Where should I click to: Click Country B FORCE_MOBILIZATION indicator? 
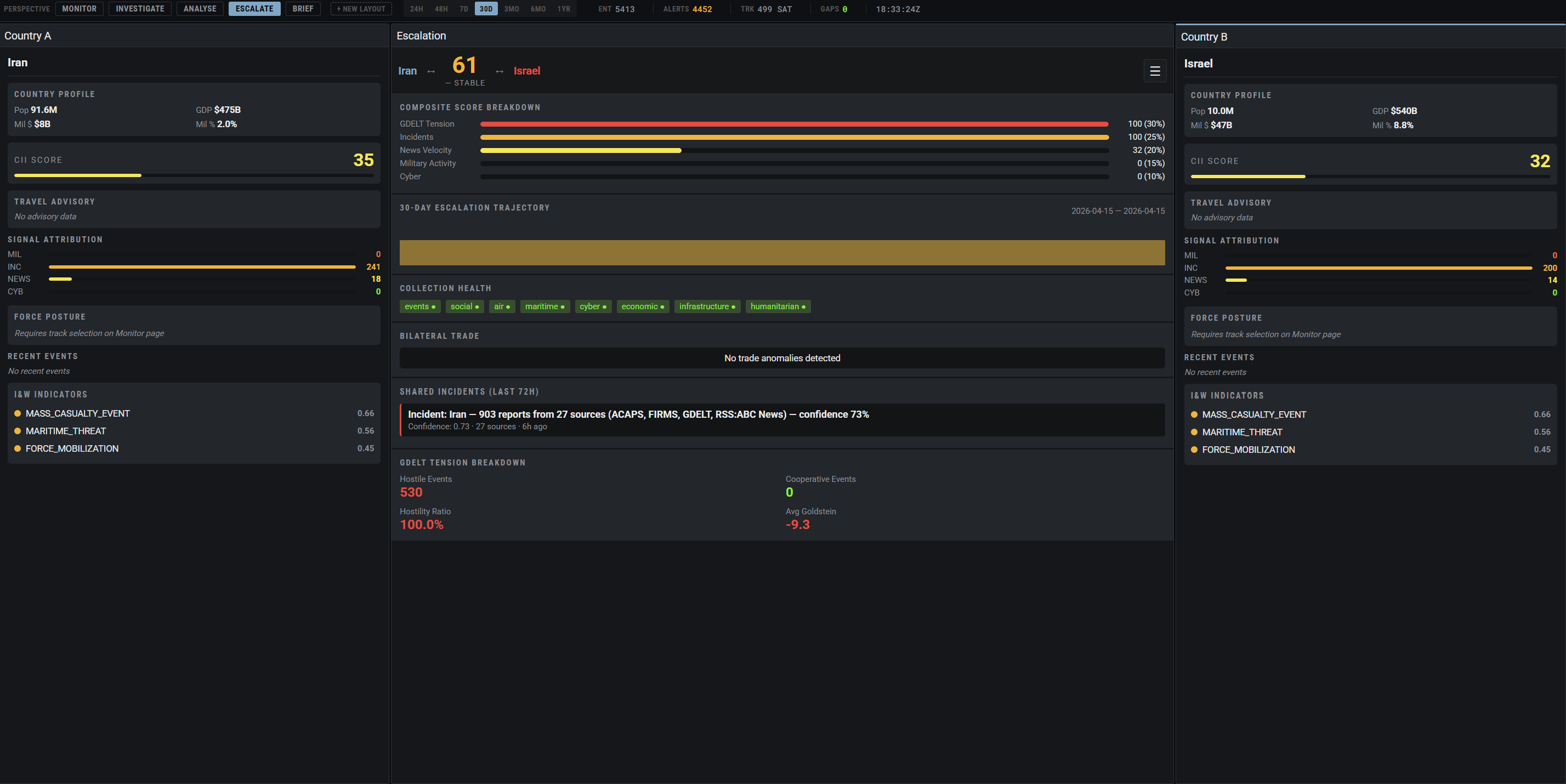pyautogui.click(x=1370, y=450)
